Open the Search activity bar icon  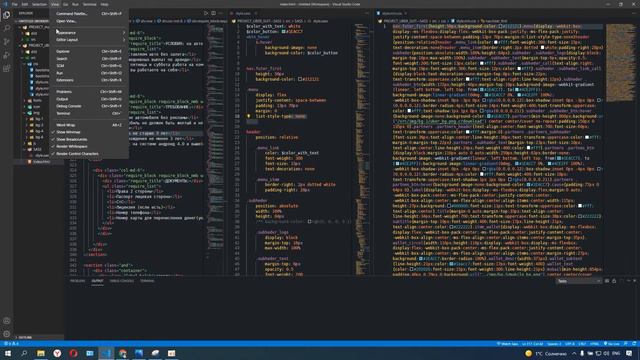[x=7, y=28]
